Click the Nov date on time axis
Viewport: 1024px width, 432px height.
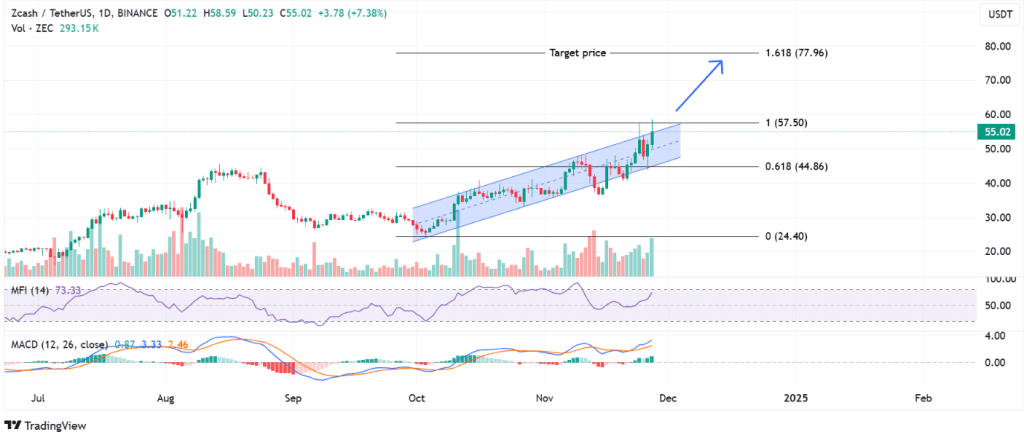pos(543,397)
